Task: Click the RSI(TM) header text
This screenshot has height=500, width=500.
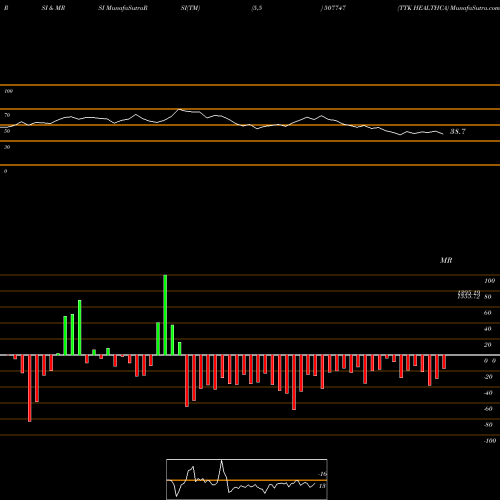Action: pyautogui.click(x=190, y=8)
